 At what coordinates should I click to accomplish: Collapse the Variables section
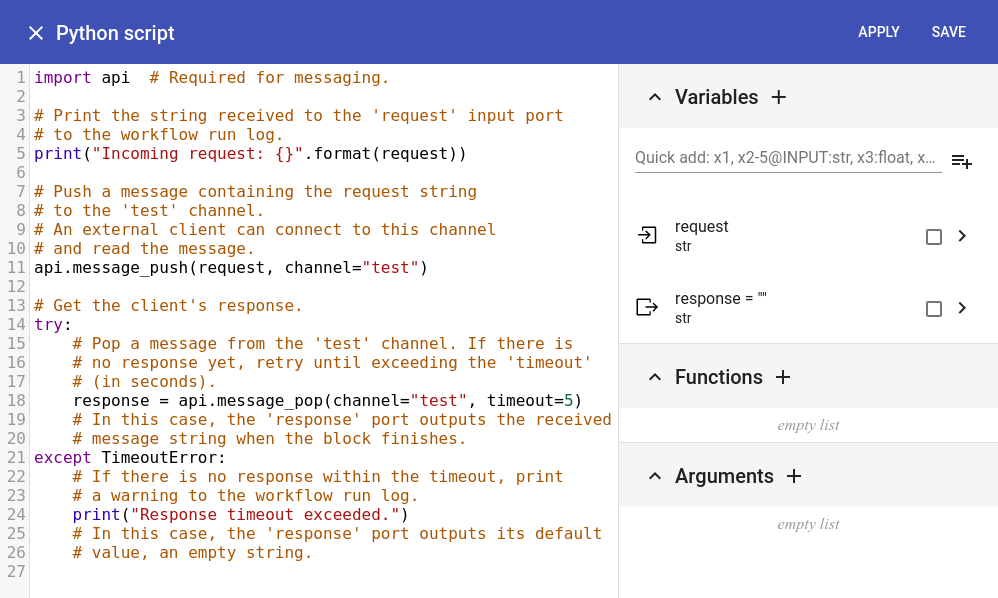[655, 97]
